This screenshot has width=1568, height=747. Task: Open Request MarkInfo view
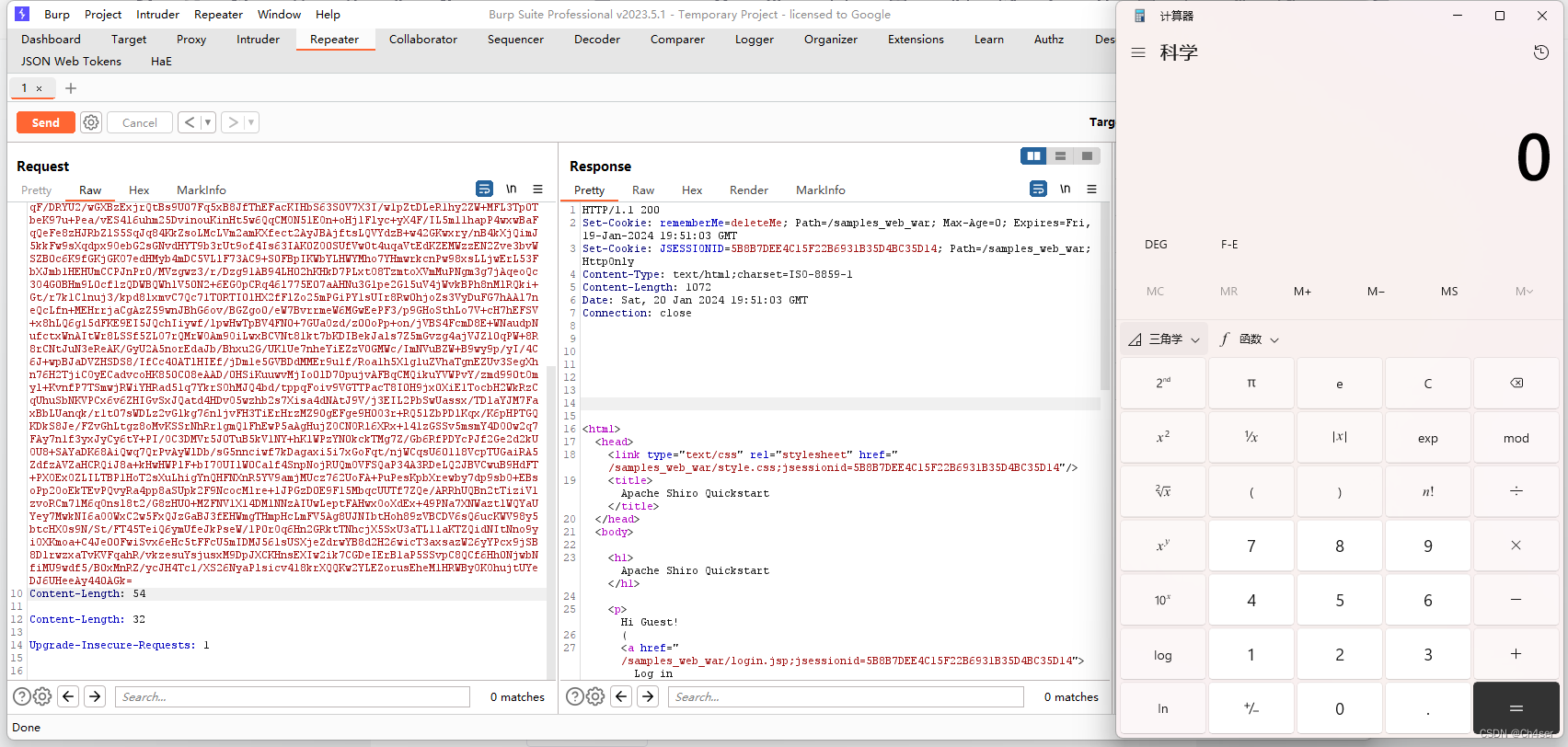[x=202, y=190]
